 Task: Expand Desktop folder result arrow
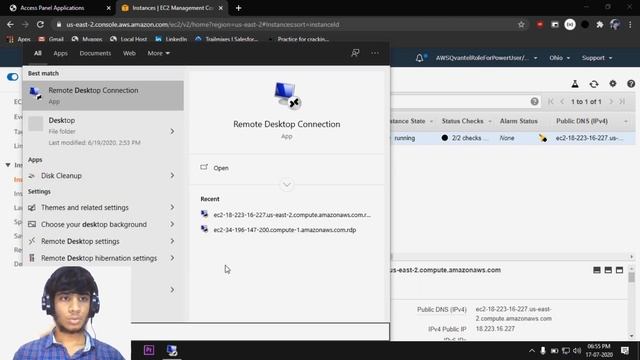pos(172,131)
